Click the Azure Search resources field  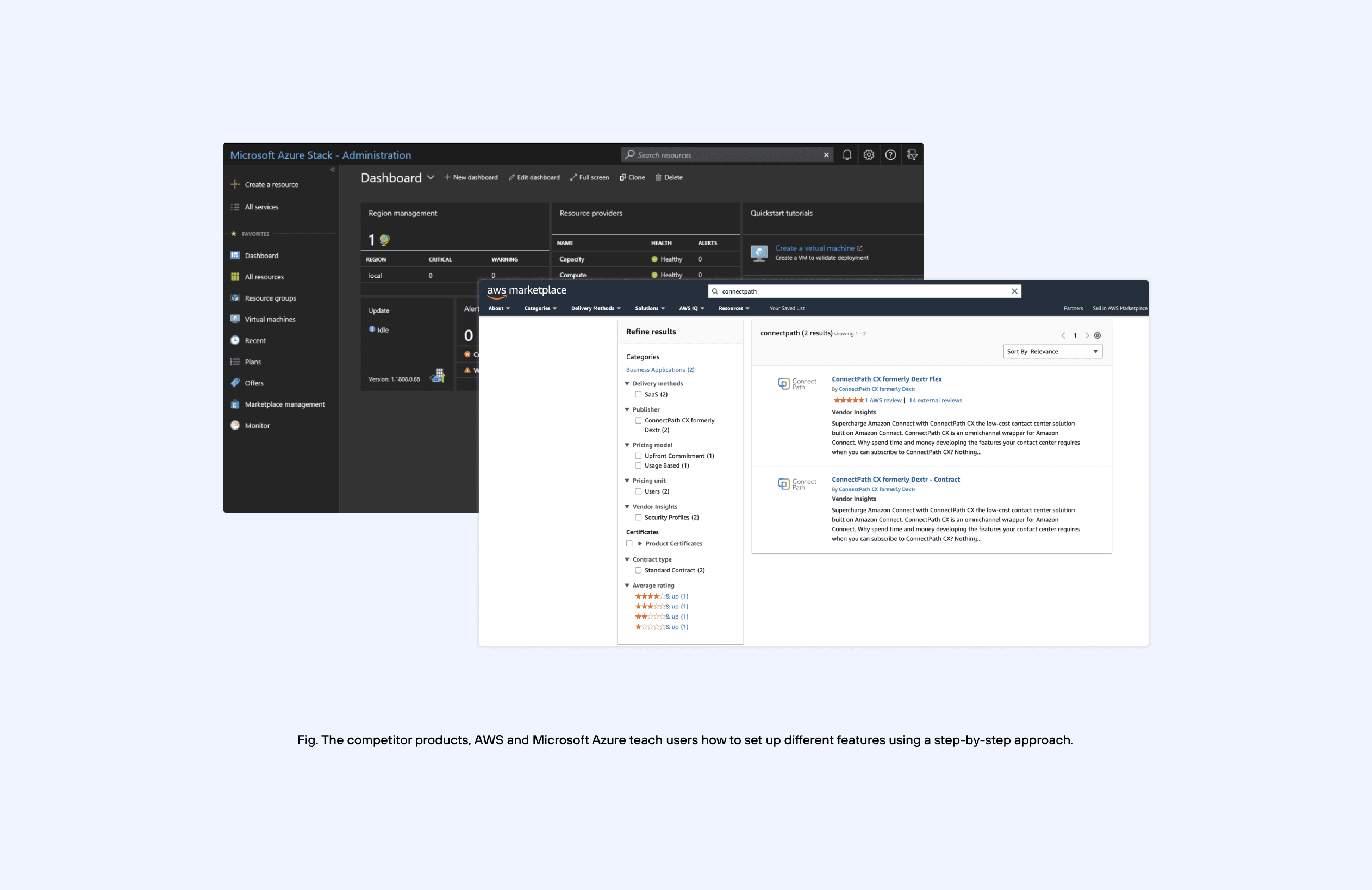pos(726,155)
